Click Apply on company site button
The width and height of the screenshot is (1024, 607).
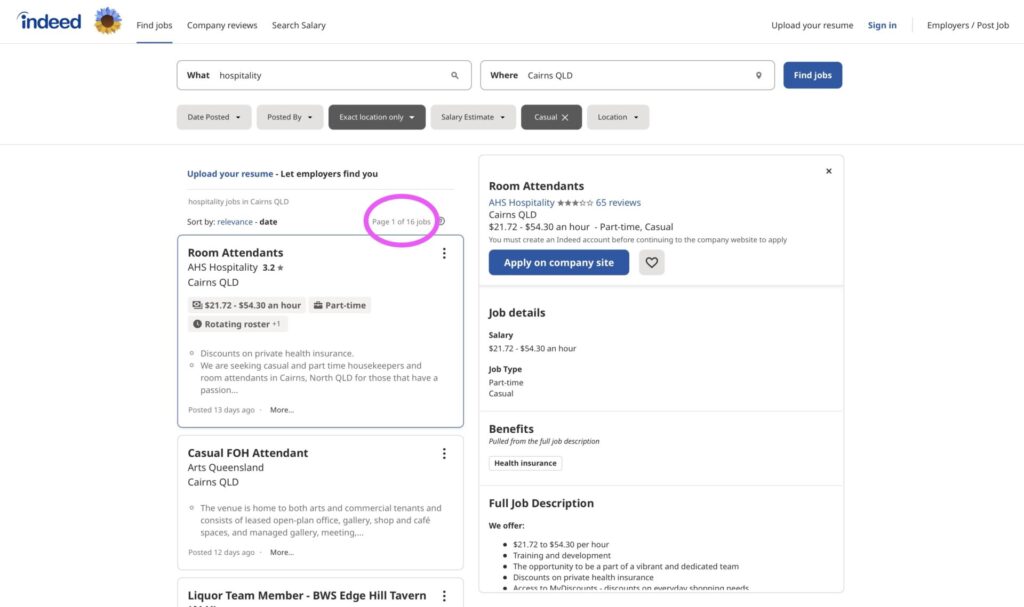click(x=558, y=263)
